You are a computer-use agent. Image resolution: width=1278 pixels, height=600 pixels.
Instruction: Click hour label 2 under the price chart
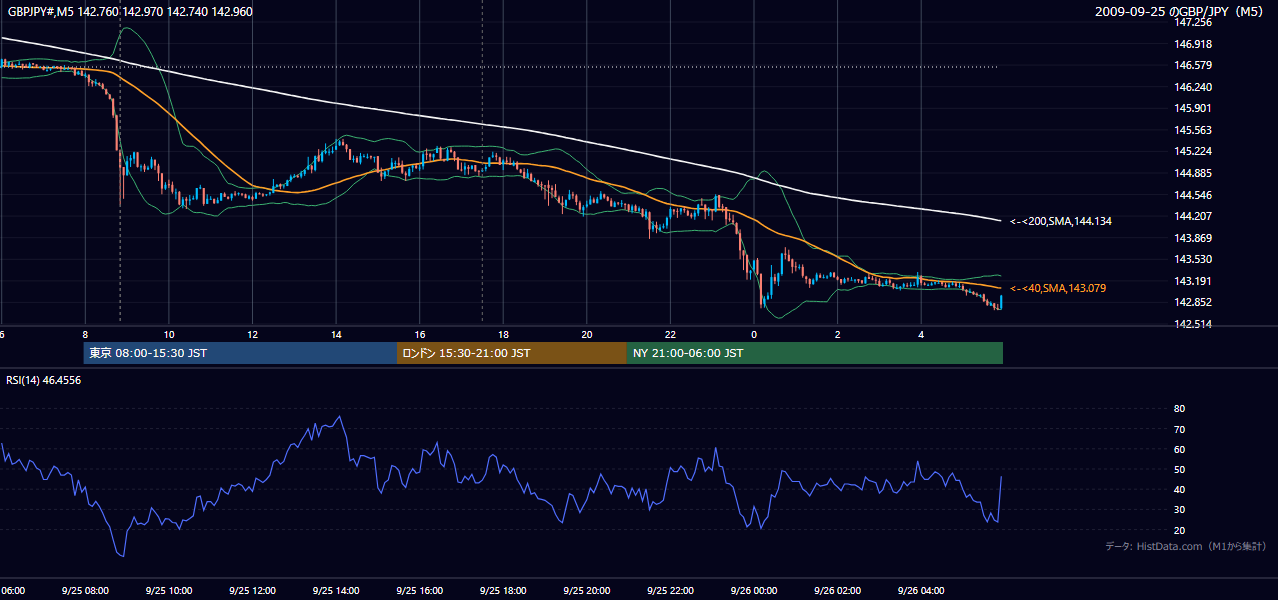tap(837, 334)
